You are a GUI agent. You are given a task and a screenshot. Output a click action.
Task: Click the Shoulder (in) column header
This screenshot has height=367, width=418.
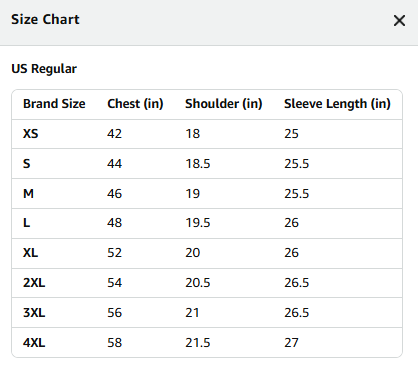coord(224,104)
